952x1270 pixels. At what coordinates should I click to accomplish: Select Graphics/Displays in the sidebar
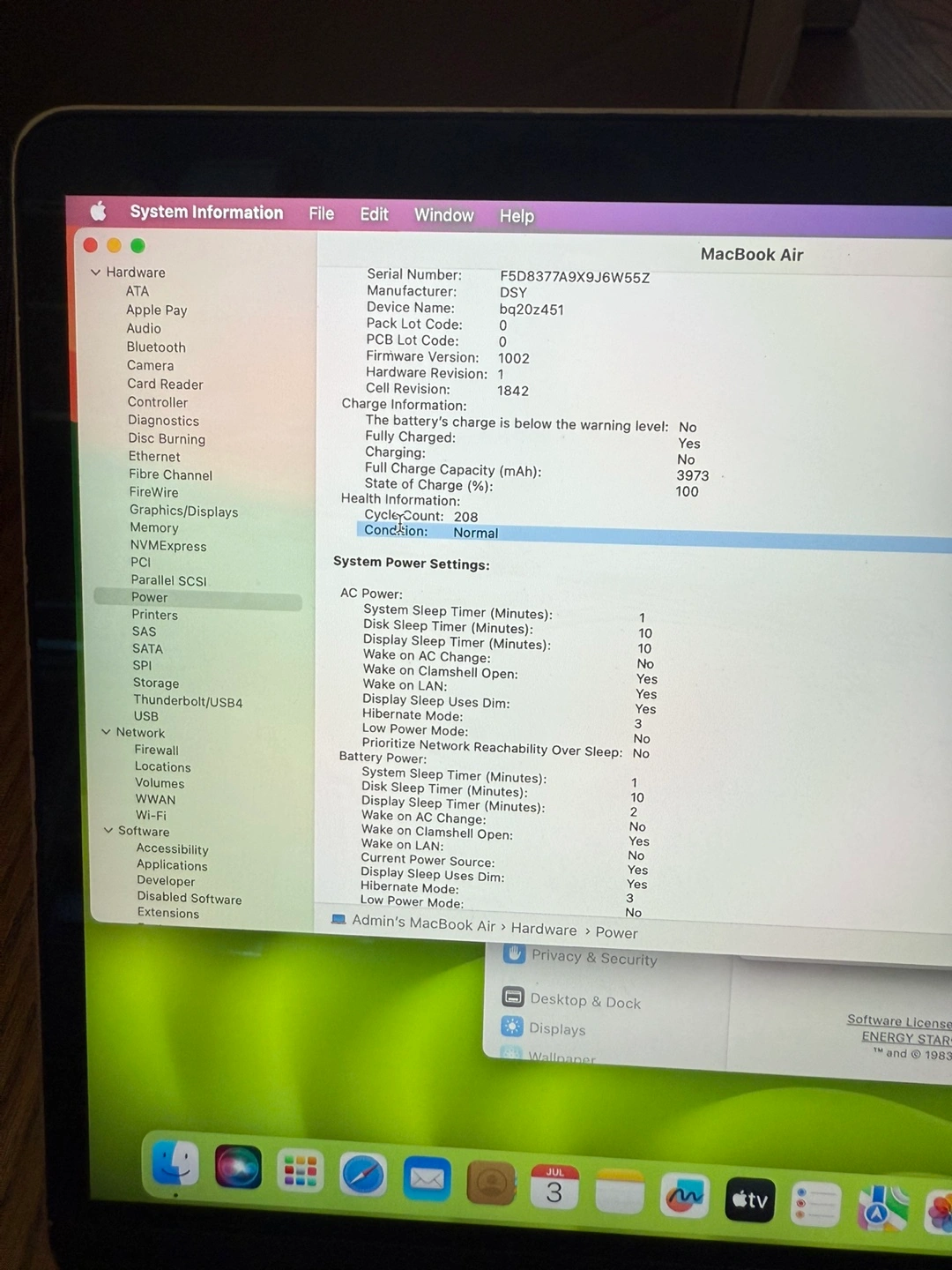tap(184, 512)
